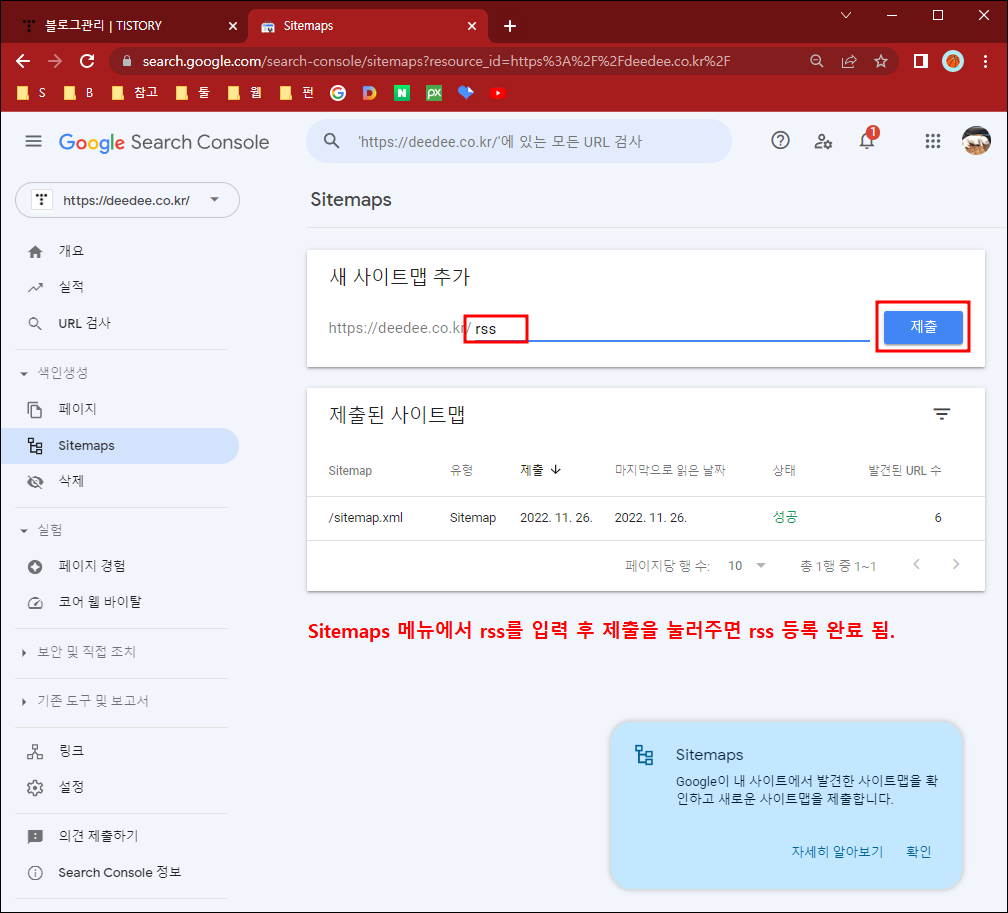The width and height of the screenshot is (1008, 913).
Task: Open the user management icon in top bar
Action: [x=823, y=141]
